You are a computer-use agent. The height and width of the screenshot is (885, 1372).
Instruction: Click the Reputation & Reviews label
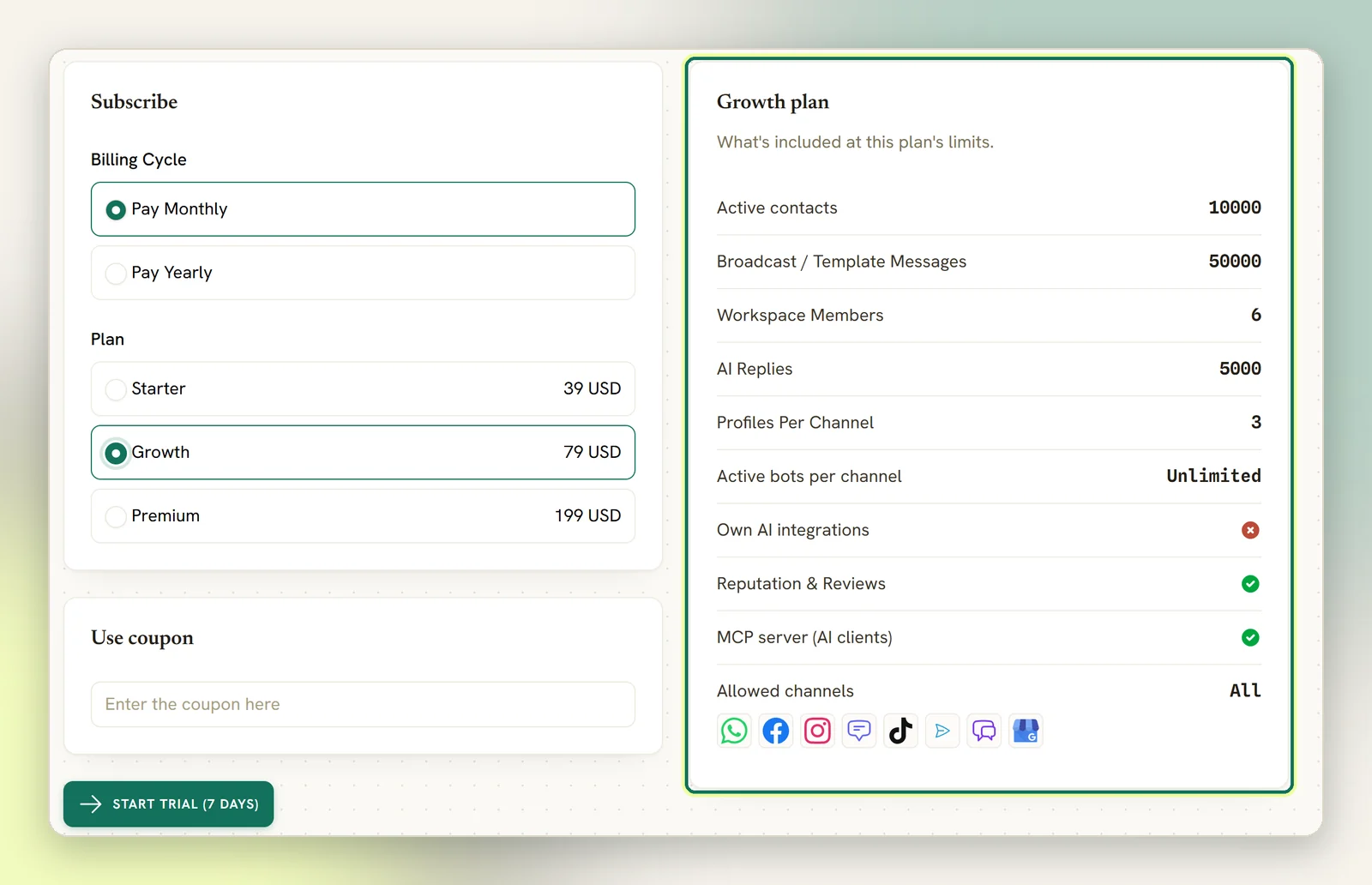point(801,584)
